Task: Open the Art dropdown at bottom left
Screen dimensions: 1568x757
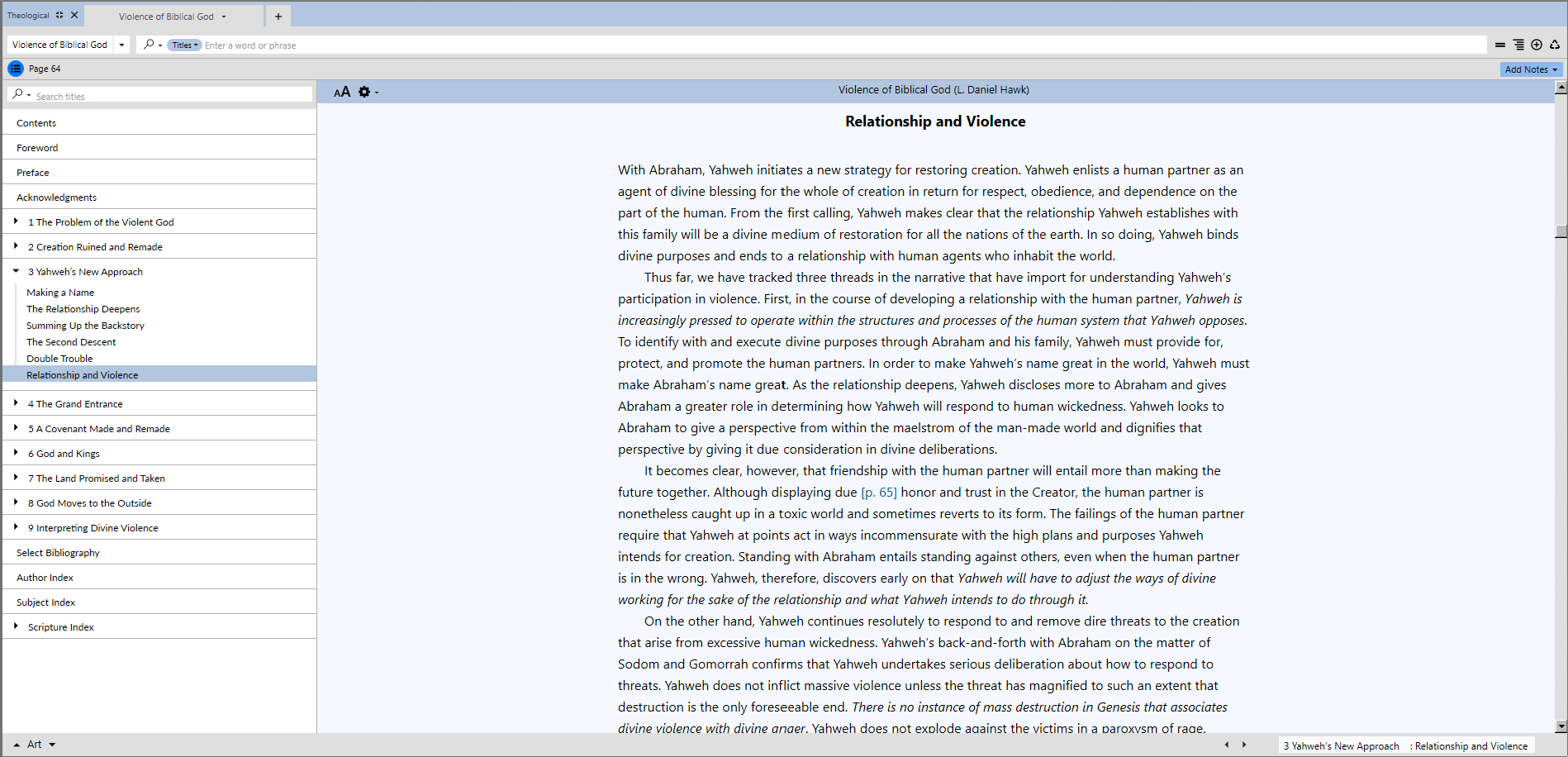Action: pos(52,745)
